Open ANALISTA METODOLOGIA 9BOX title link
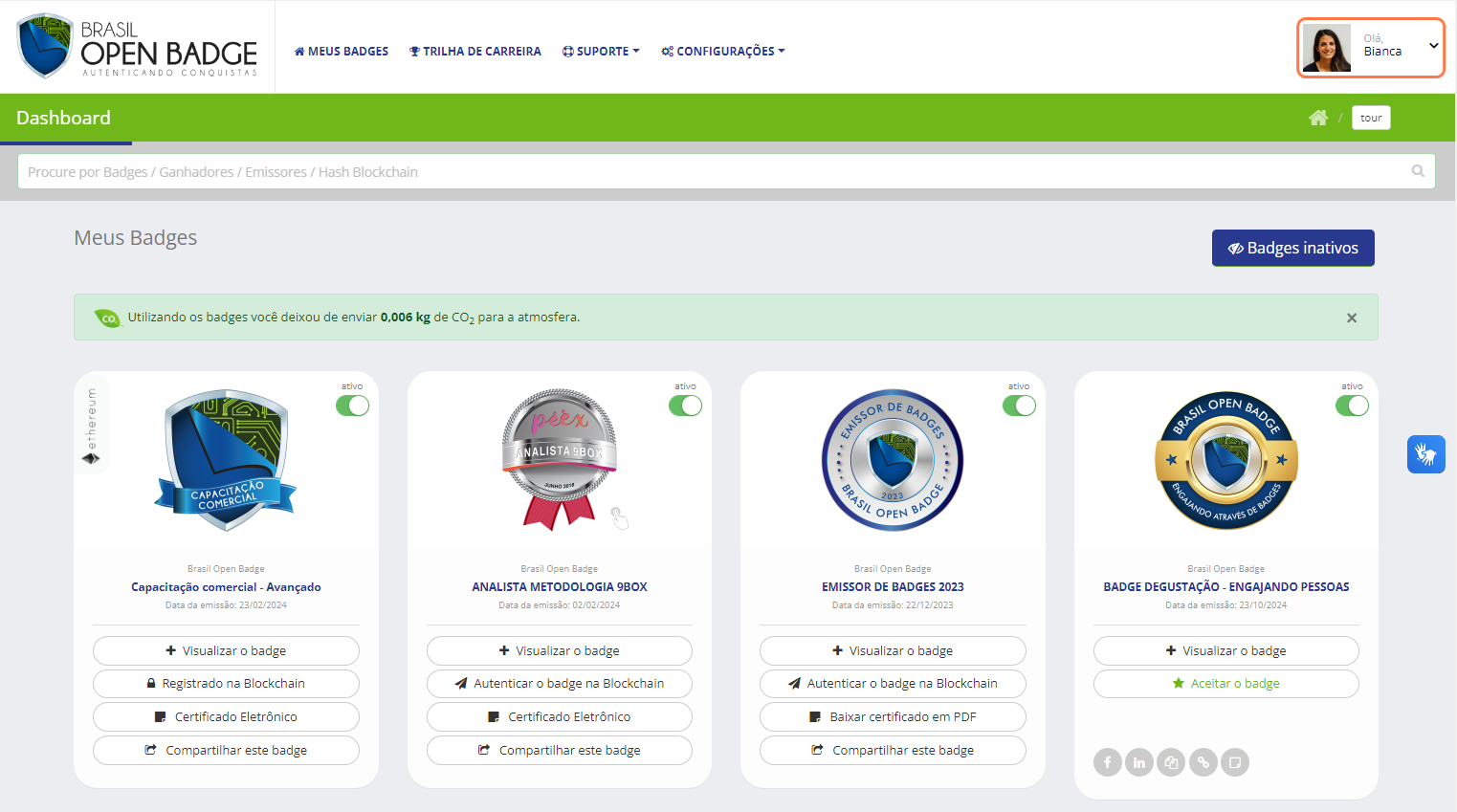The image size is (1457, 812). click(x=560, y=587)
